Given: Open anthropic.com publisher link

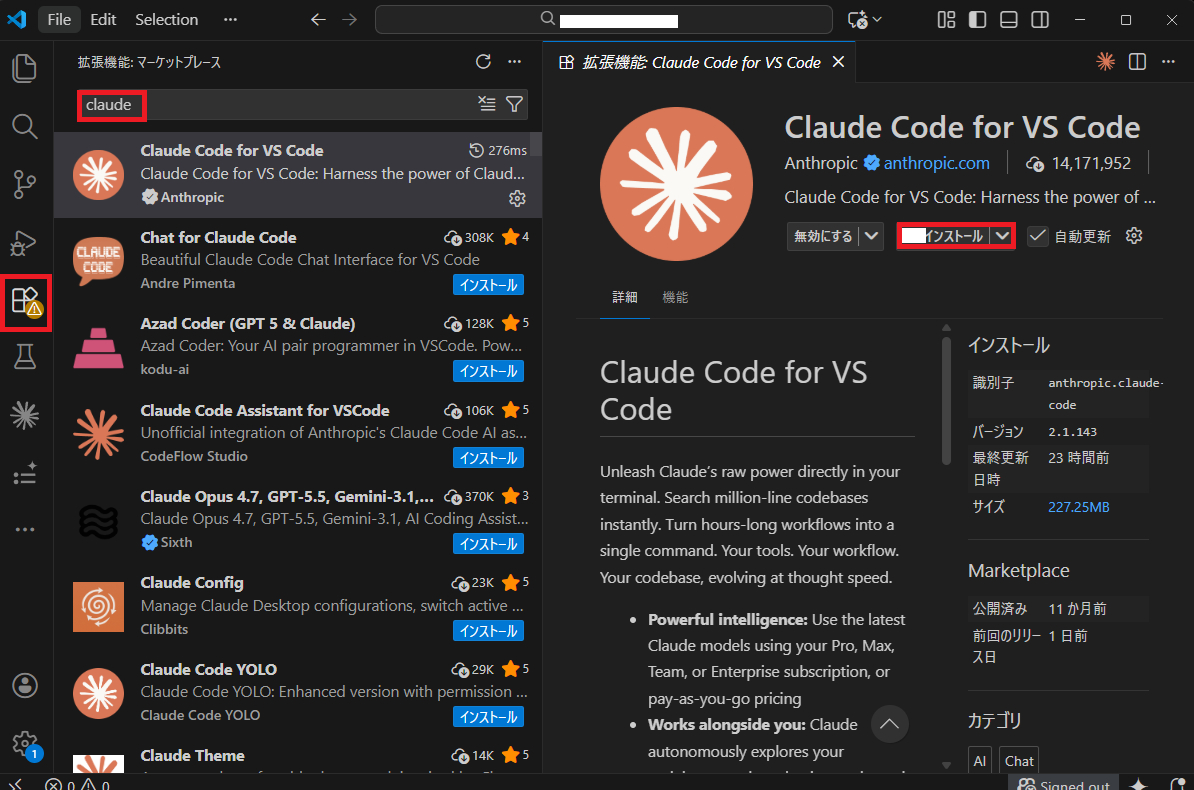Looking at the screenshot, I should [936, 163].
